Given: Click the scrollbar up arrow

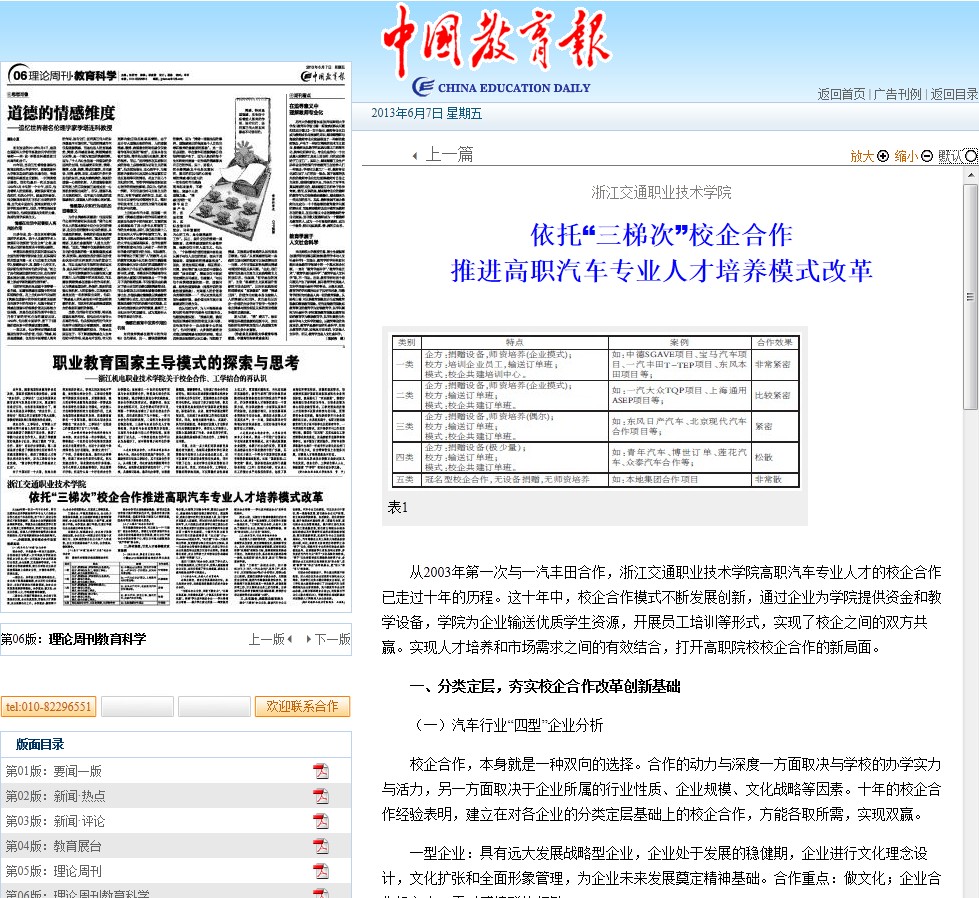Looking at the screenshot, I should point(970,175).
